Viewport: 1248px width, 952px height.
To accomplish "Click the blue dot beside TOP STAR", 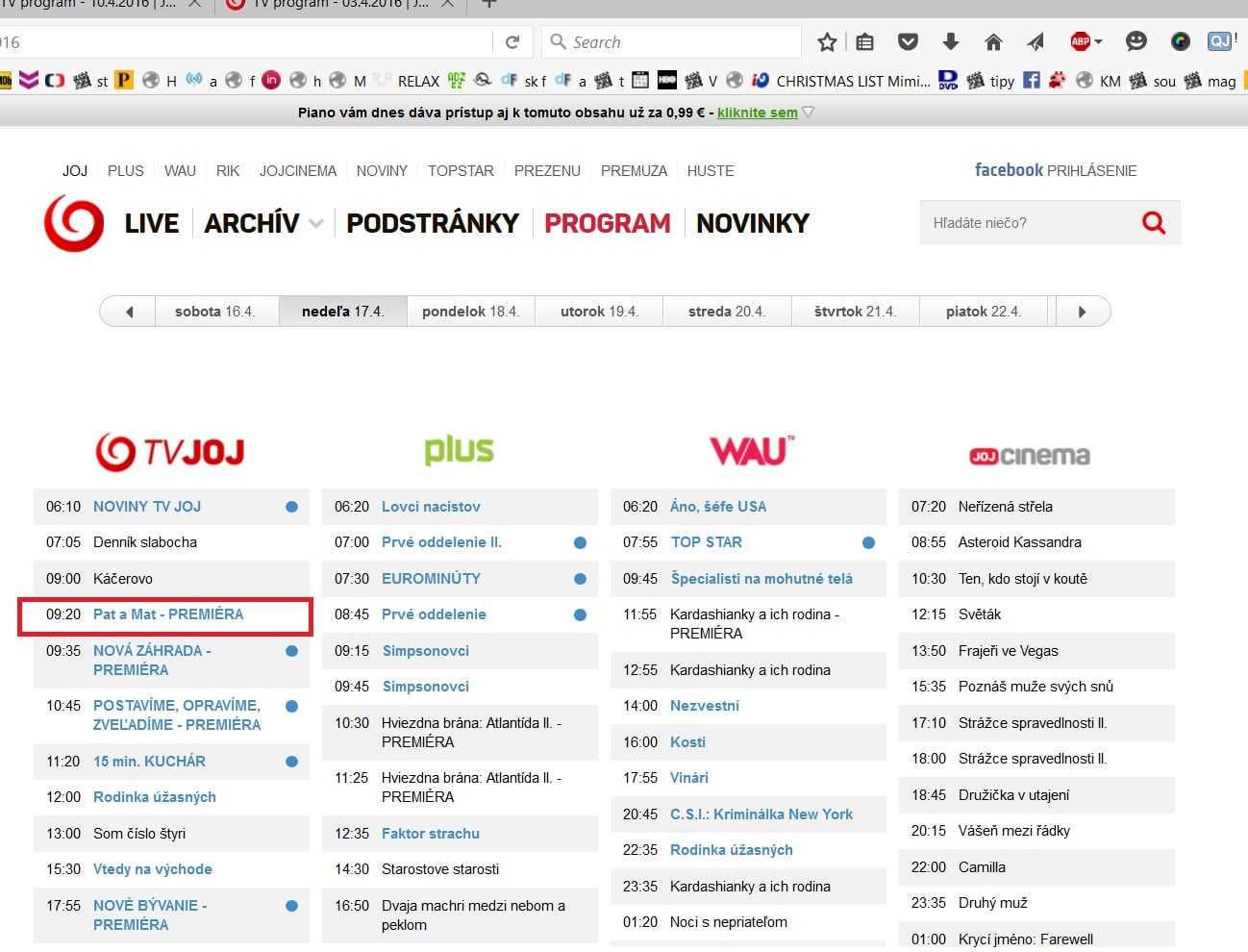I will click(868, 542).
